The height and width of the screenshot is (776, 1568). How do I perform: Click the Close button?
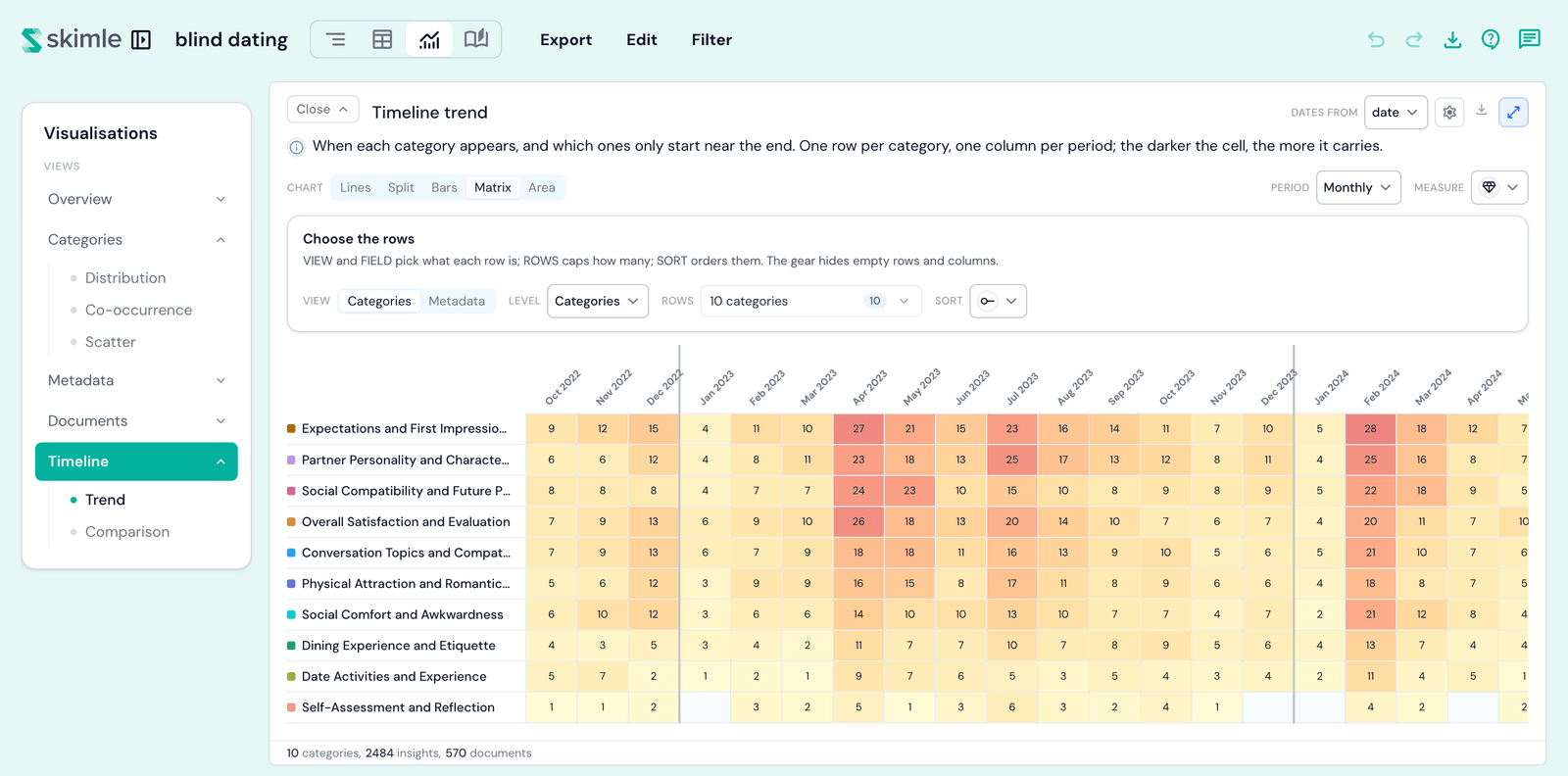click(322, 110)
